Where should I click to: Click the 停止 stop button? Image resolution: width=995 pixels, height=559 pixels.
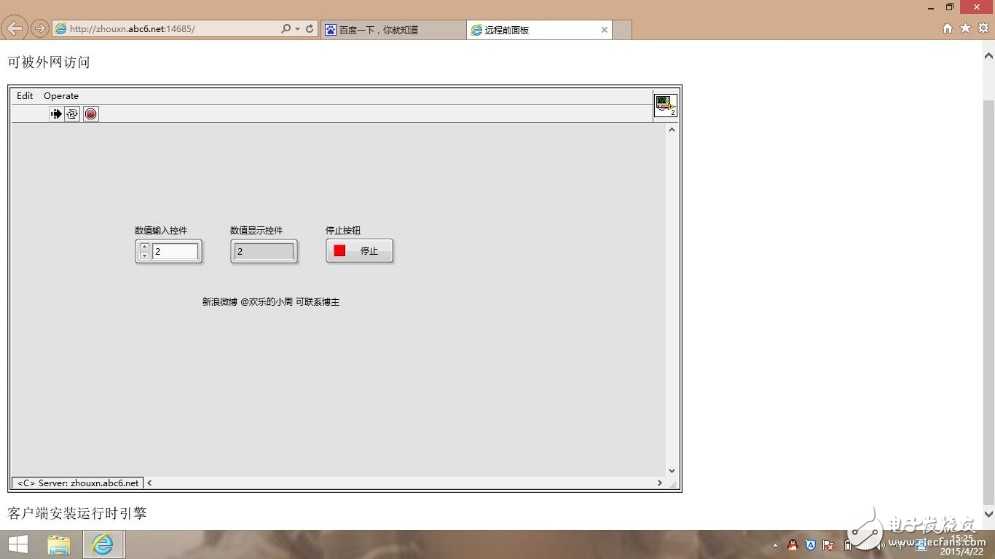click(x=359, y=251)
